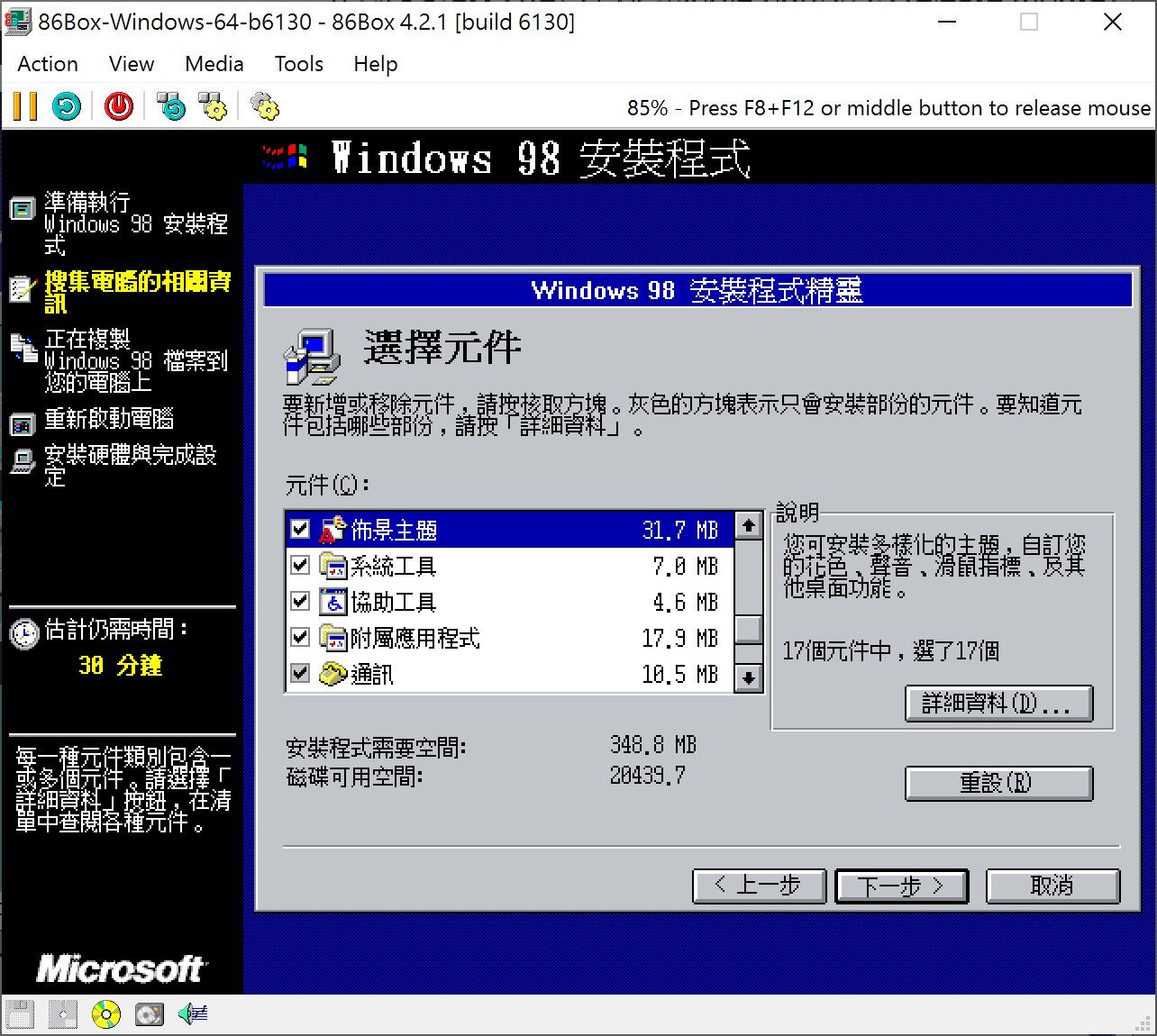Viewport: 1157px width, 1036px height.
Task: Click the 348.8 MB required space value
Action: 653,745
